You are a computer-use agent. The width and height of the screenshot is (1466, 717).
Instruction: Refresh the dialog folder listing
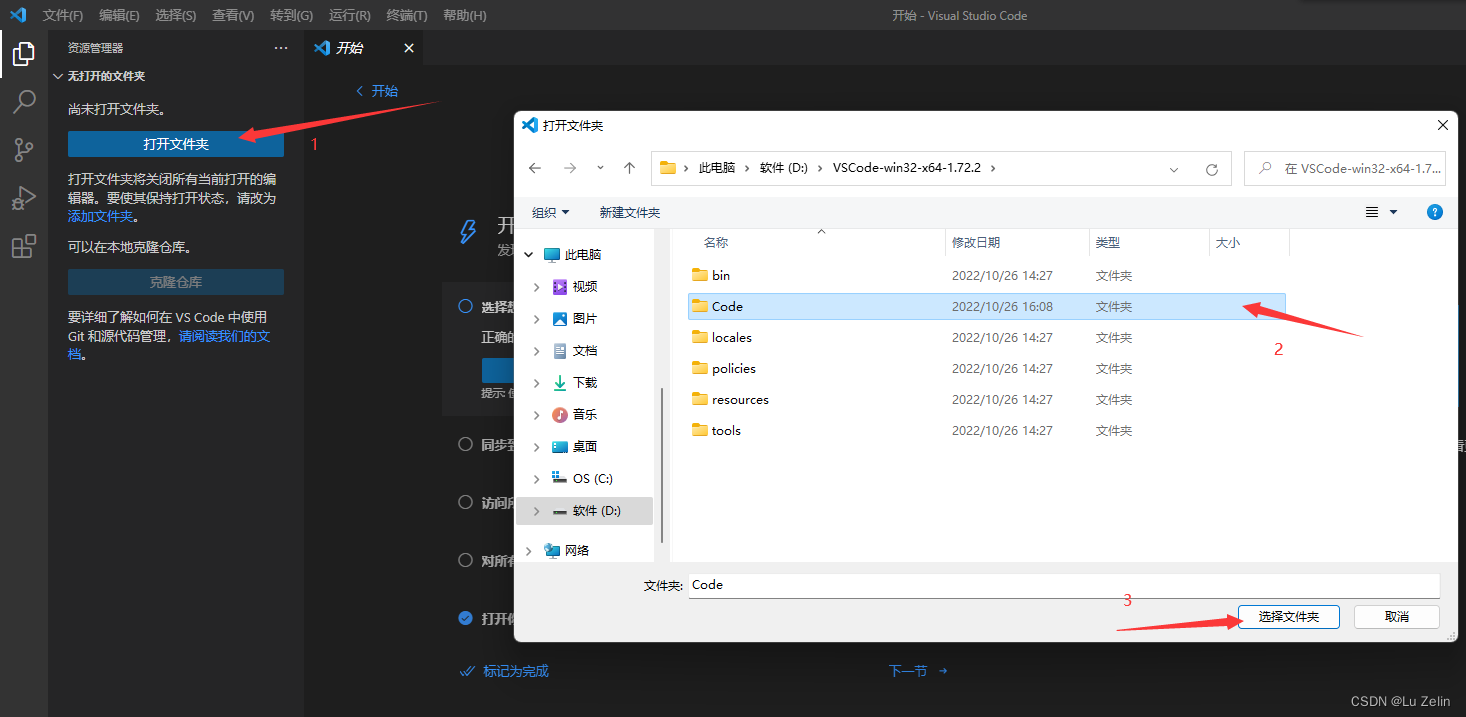[1212, 169]
